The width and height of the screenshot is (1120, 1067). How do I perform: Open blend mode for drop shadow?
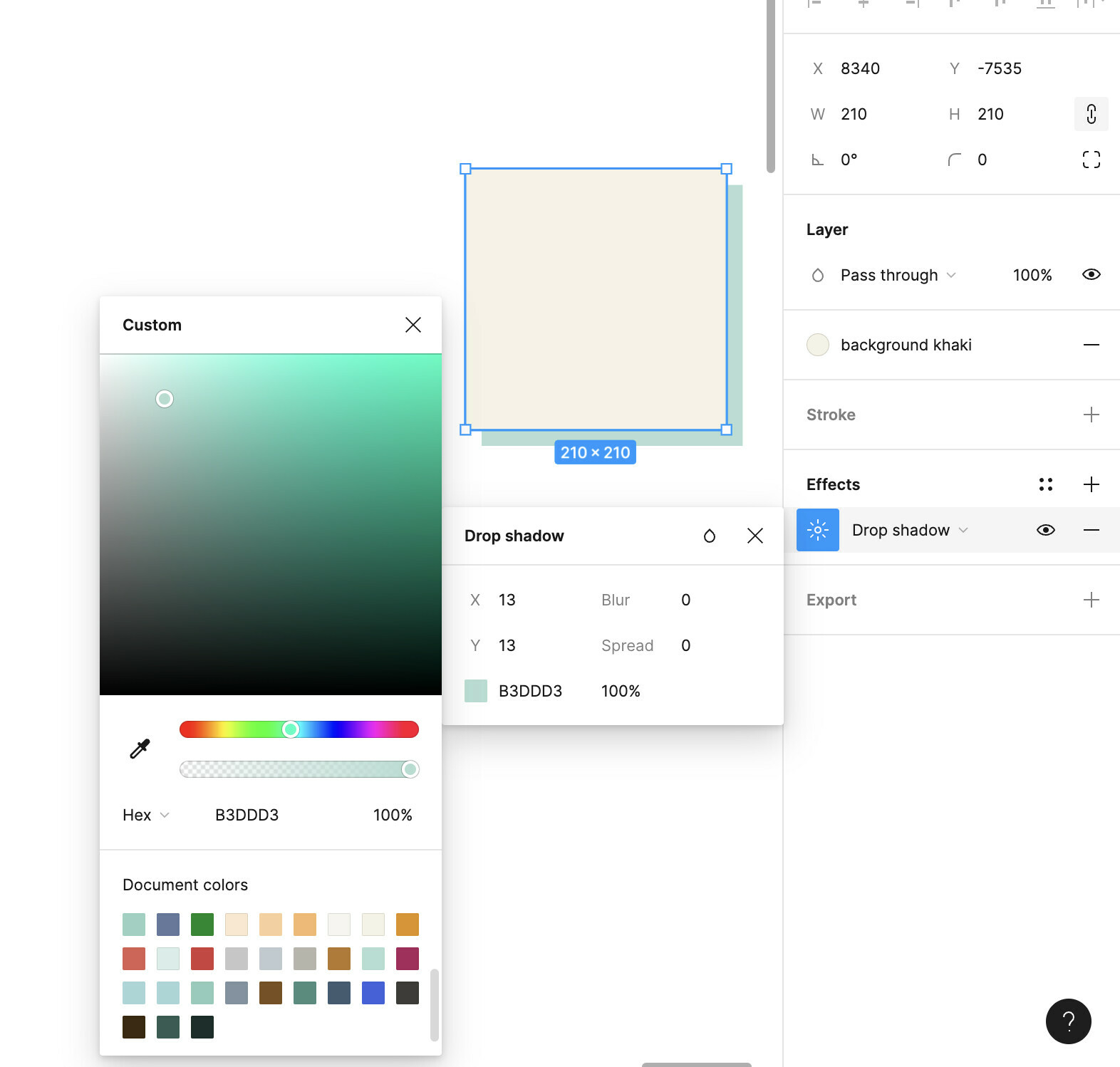click(x=710, y=536)
